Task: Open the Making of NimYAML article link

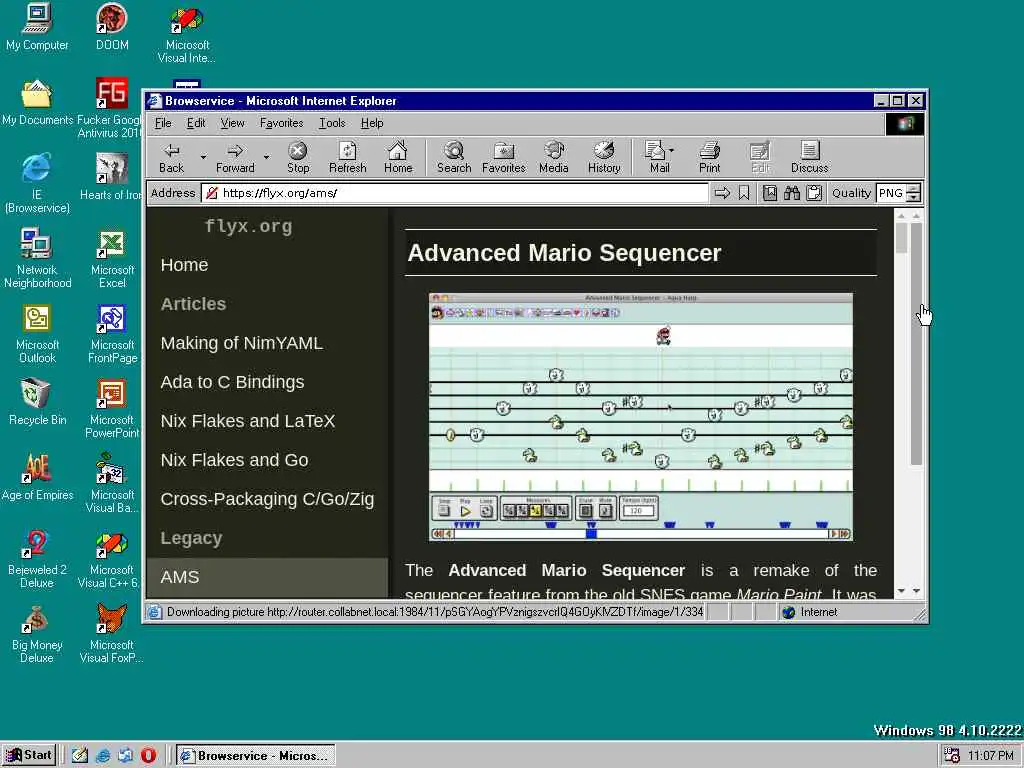Action: (242, 343)
